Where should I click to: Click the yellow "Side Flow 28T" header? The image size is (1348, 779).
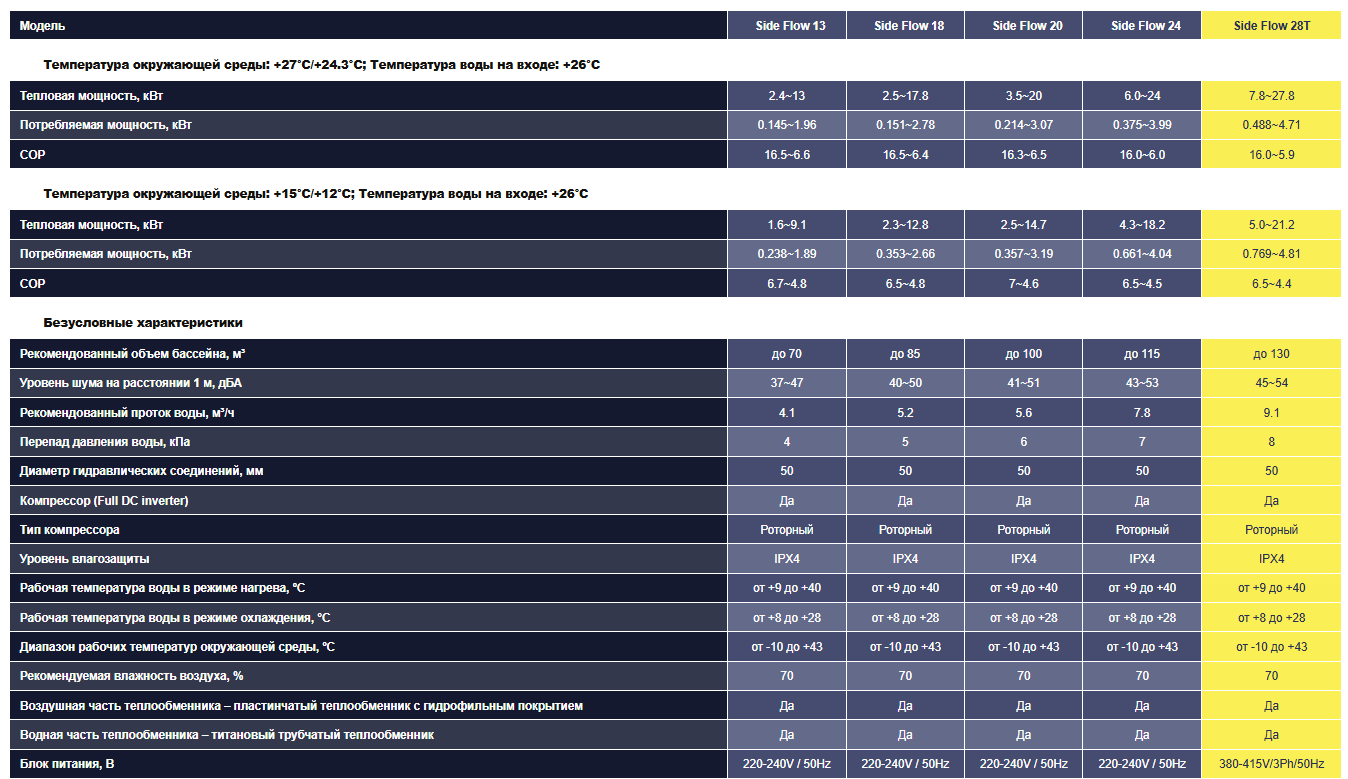[x=1271, y=26]
